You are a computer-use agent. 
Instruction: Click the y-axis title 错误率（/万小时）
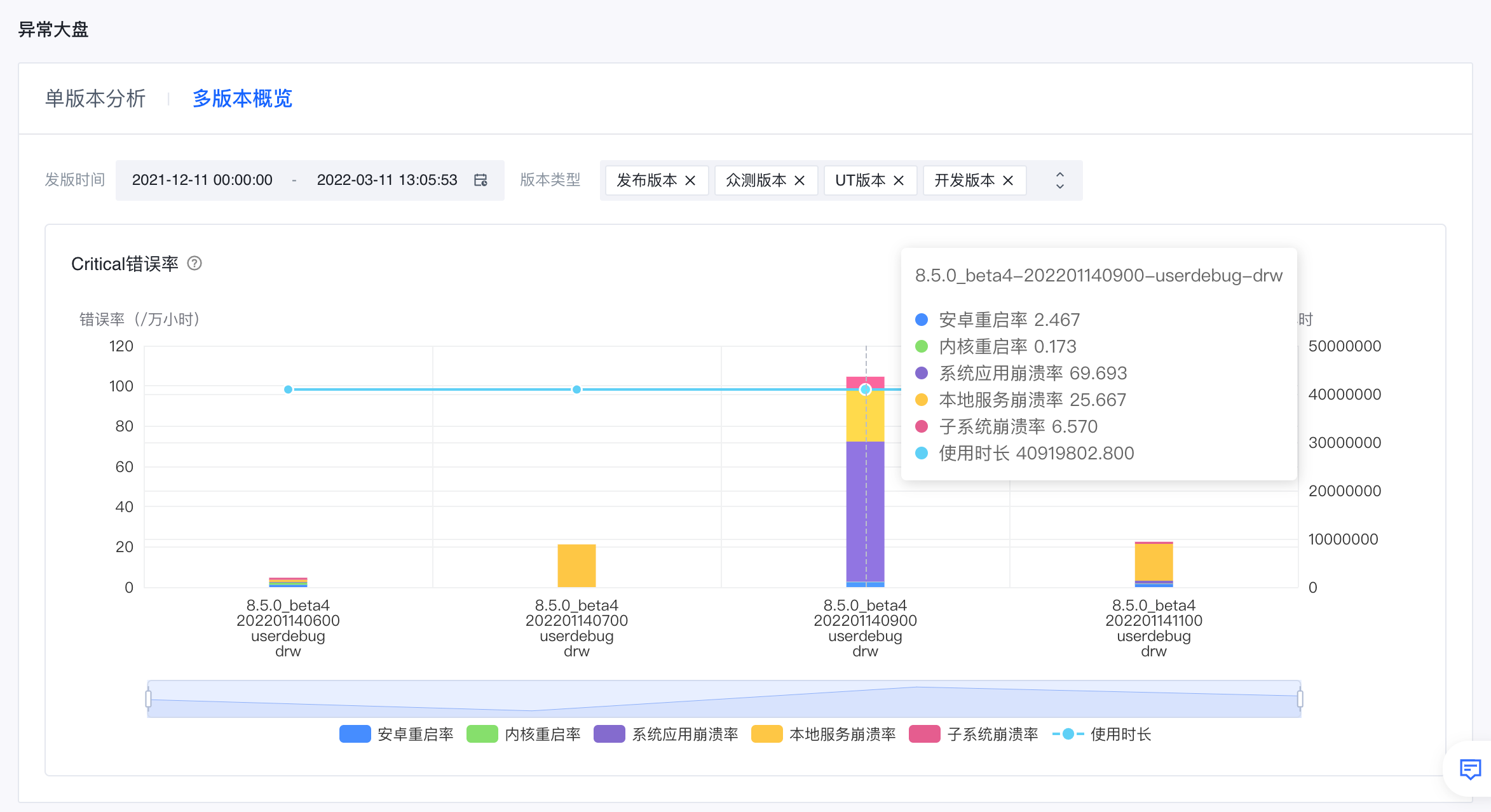click(140, 320)
